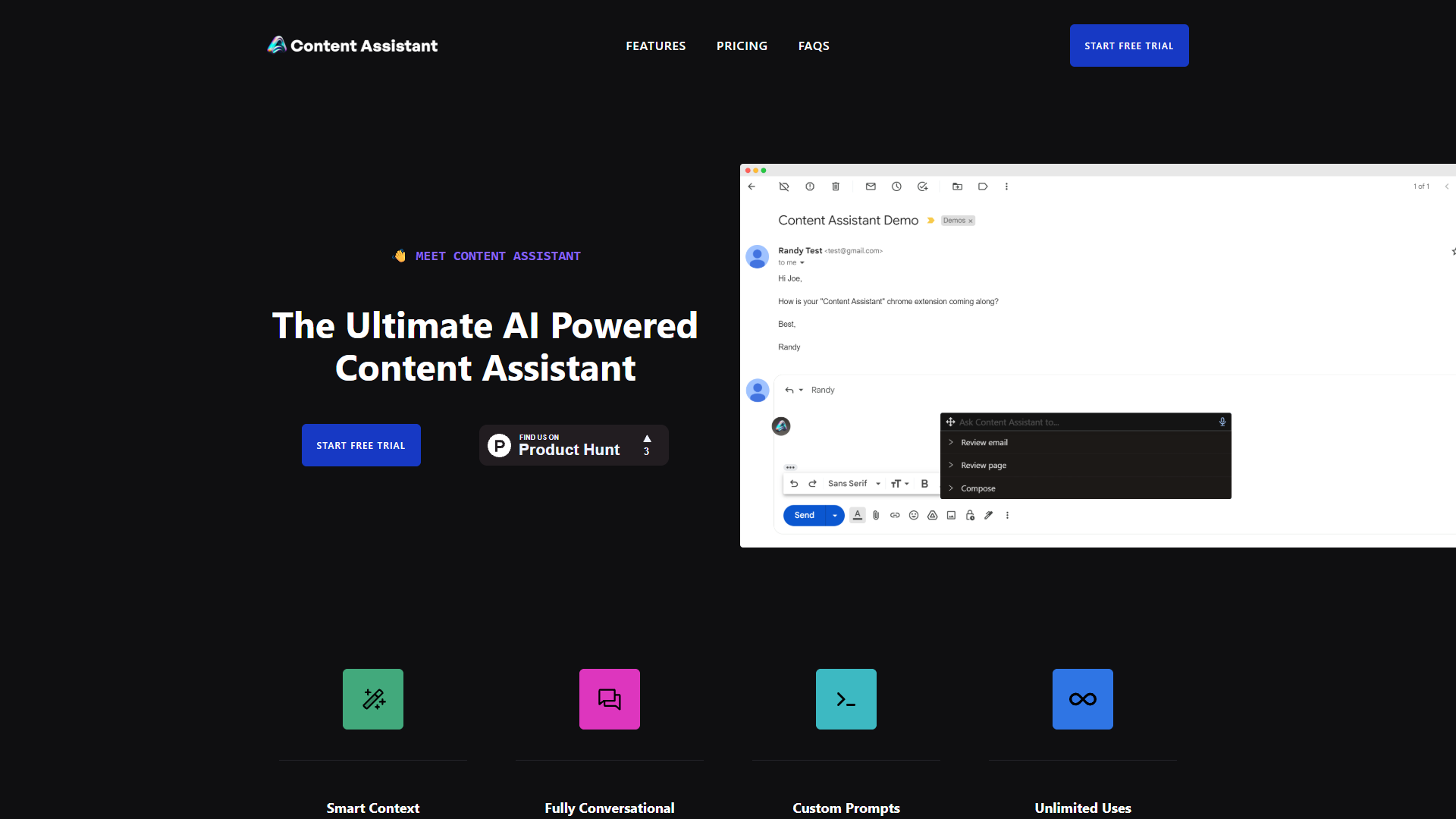
Task: Click the Product Hunt upvote triangle
Action: tap(647, 439)
